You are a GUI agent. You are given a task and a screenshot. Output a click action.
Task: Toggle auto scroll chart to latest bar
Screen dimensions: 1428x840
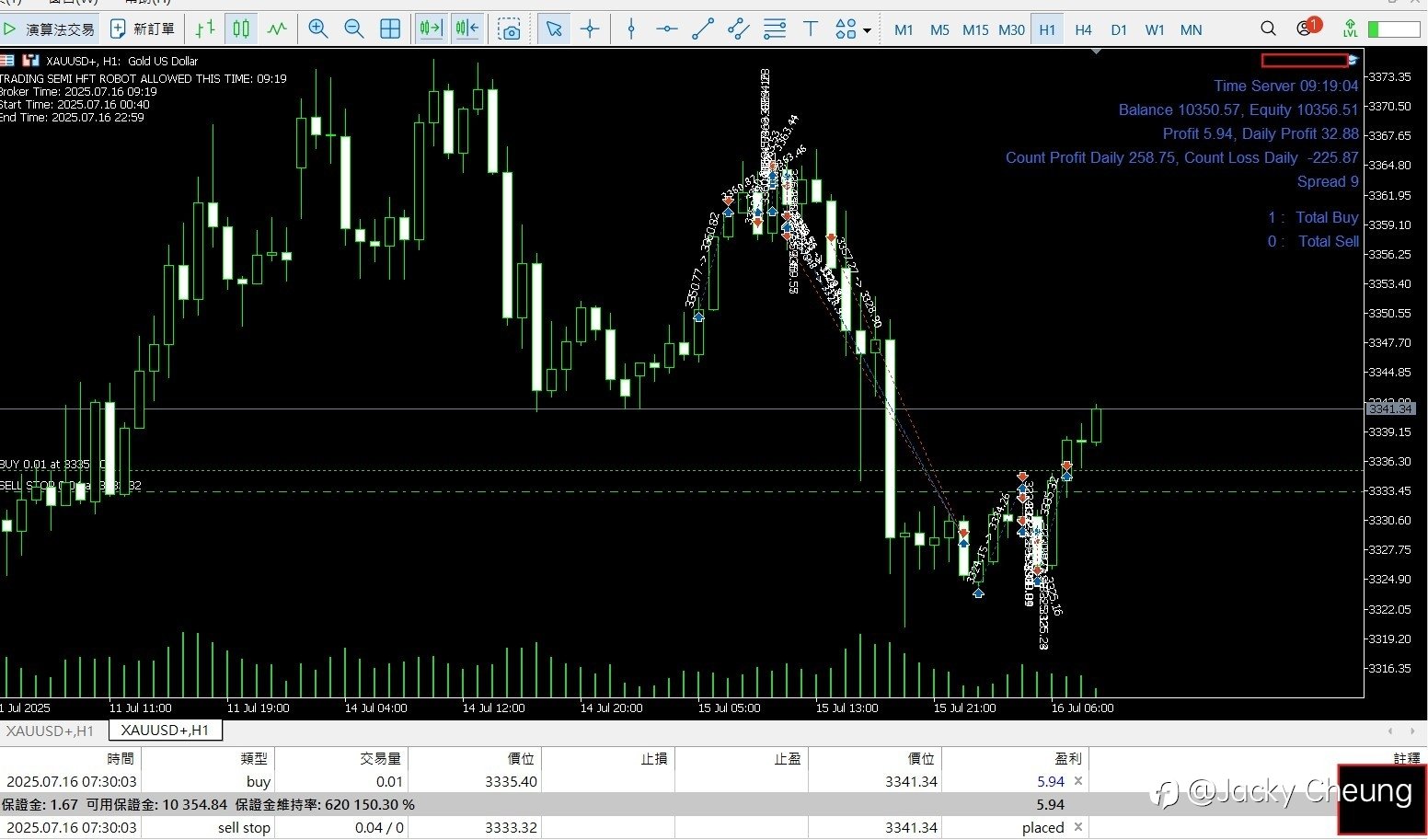(x=431, y=29)
